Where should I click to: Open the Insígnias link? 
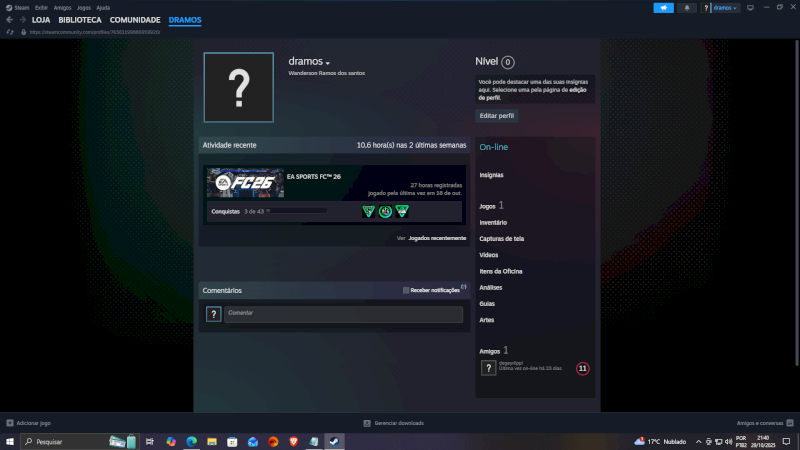coord(491,175)
